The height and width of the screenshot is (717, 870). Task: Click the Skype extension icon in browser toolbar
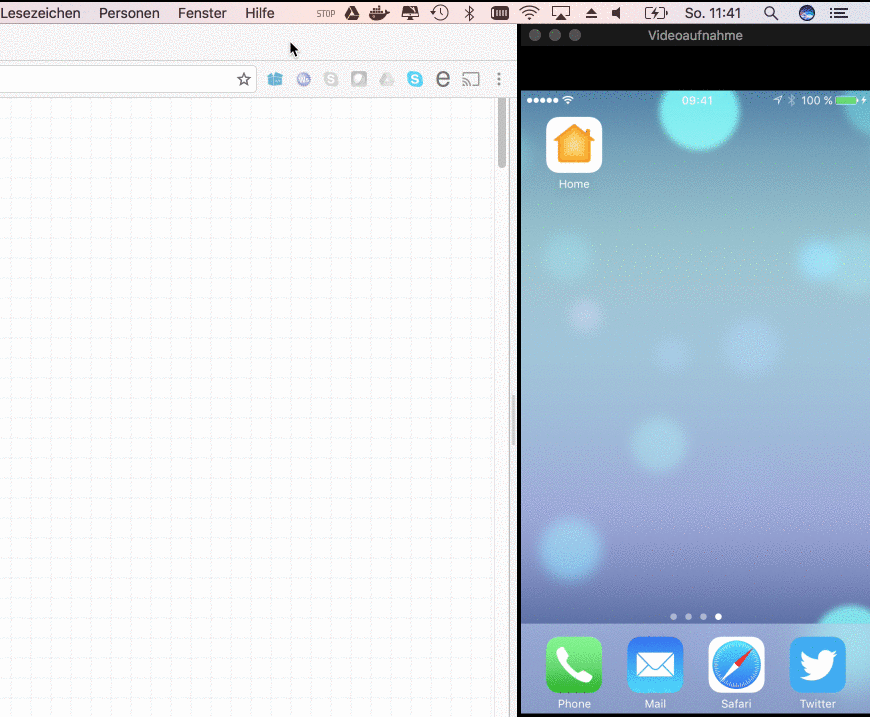(415, 79)
